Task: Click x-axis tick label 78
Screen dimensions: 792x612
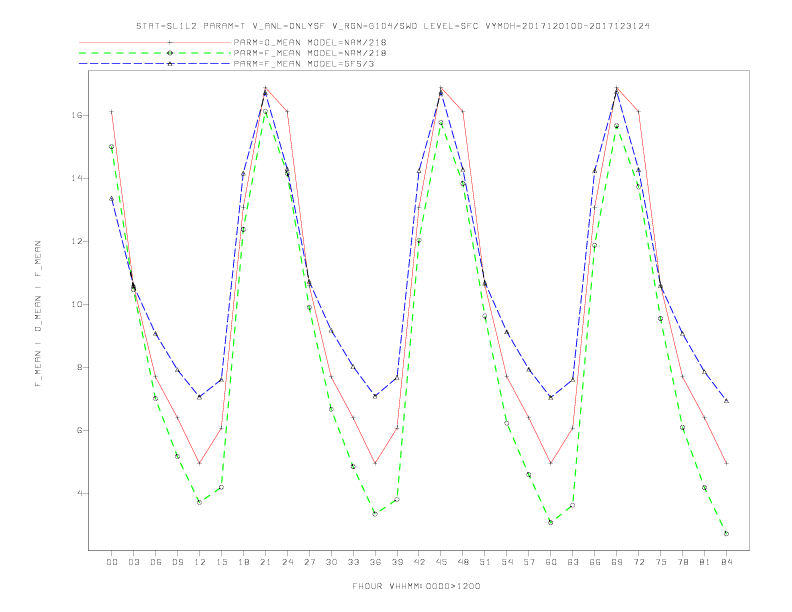Action: [683, 562]
